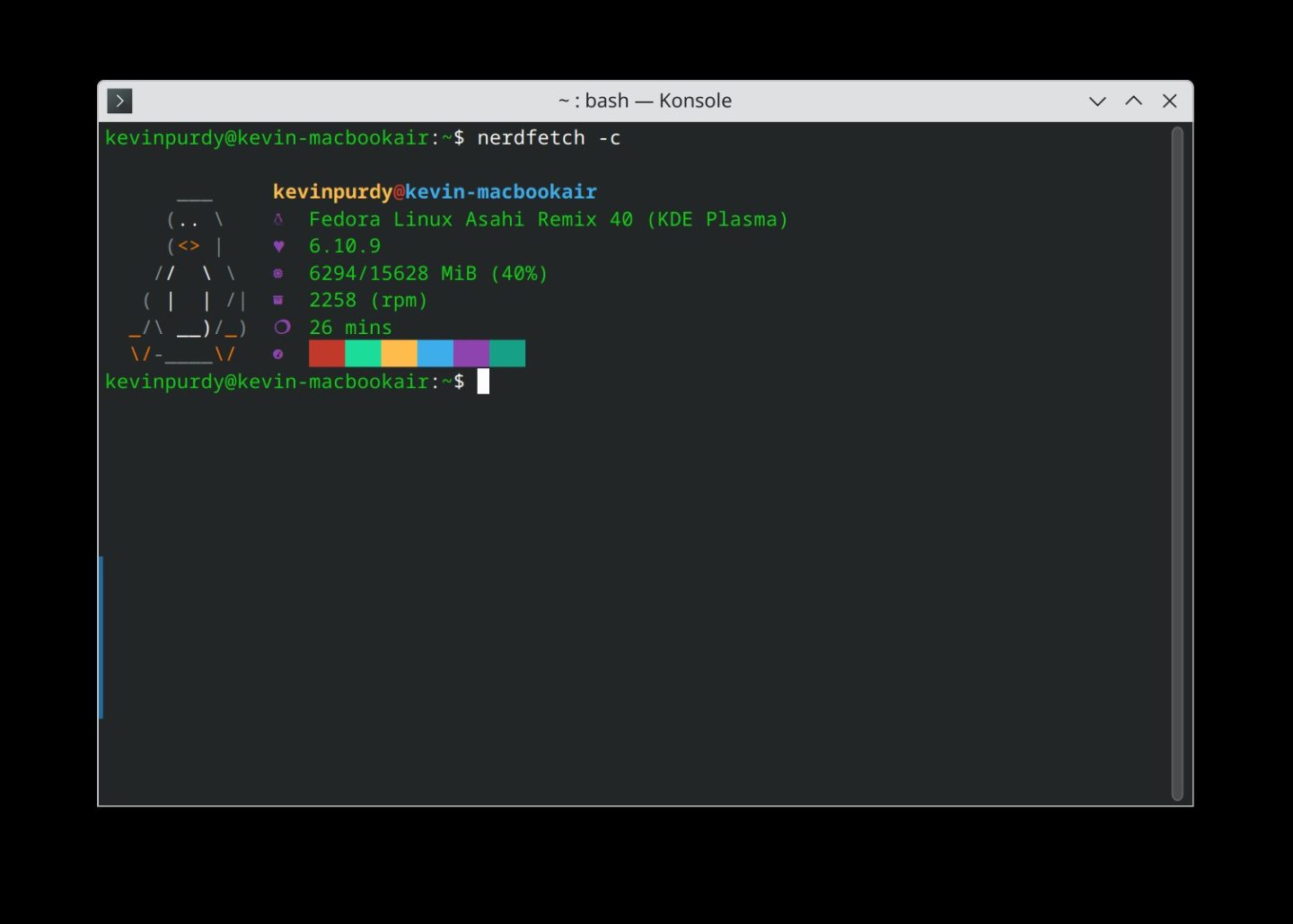
Task: Click the memory chip icon next to RAM usage
Action: coord(279,273)
